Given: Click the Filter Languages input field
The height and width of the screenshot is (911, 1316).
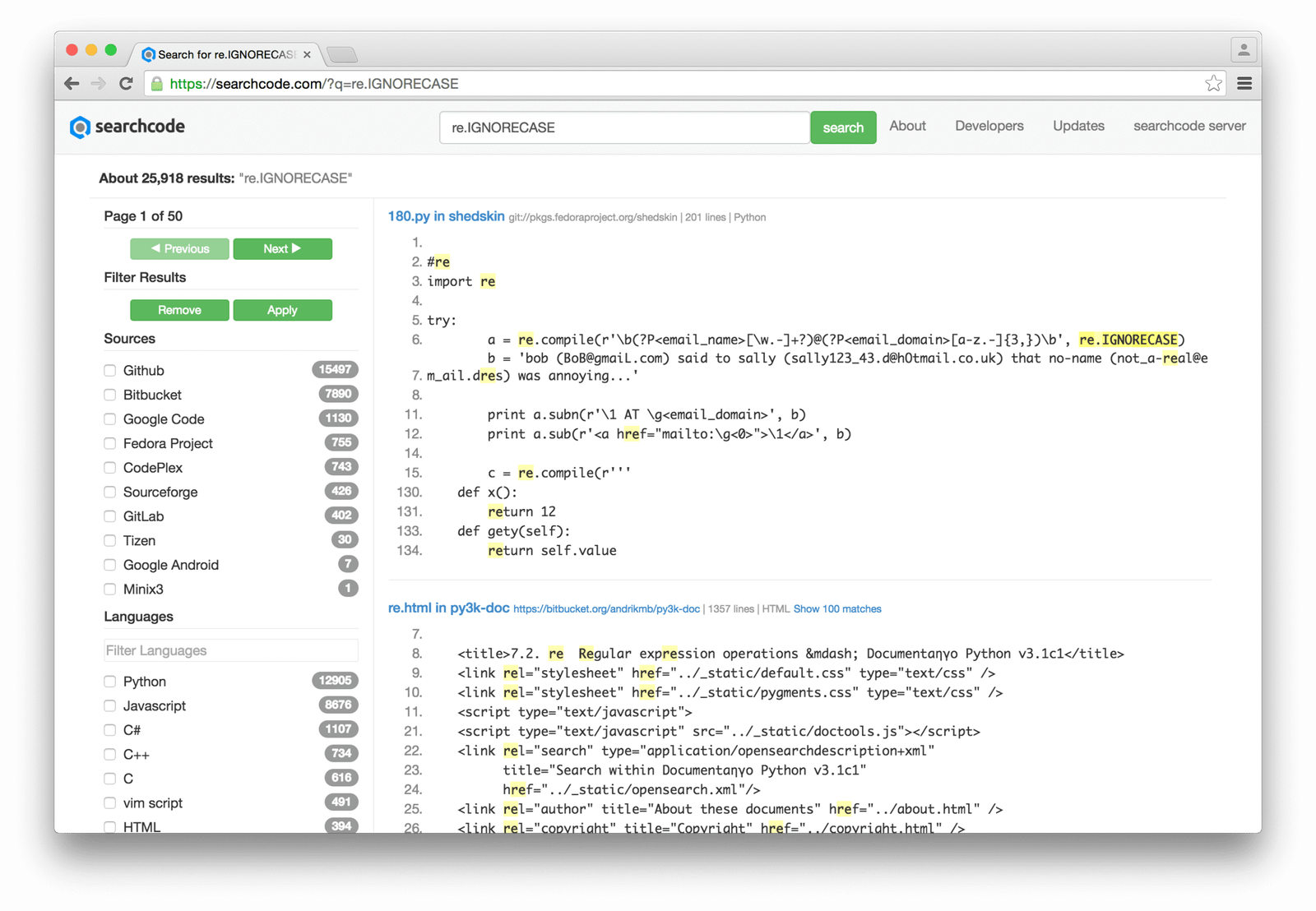Looking at the screenshot, I should tap(231, 650).
